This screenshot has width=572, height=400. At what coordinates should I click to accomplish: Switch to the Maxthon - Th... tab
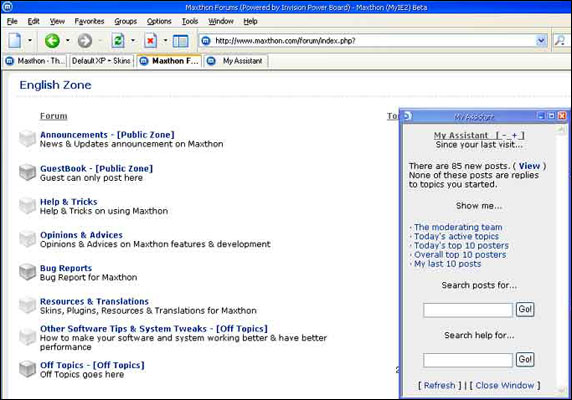click(35, 61)
